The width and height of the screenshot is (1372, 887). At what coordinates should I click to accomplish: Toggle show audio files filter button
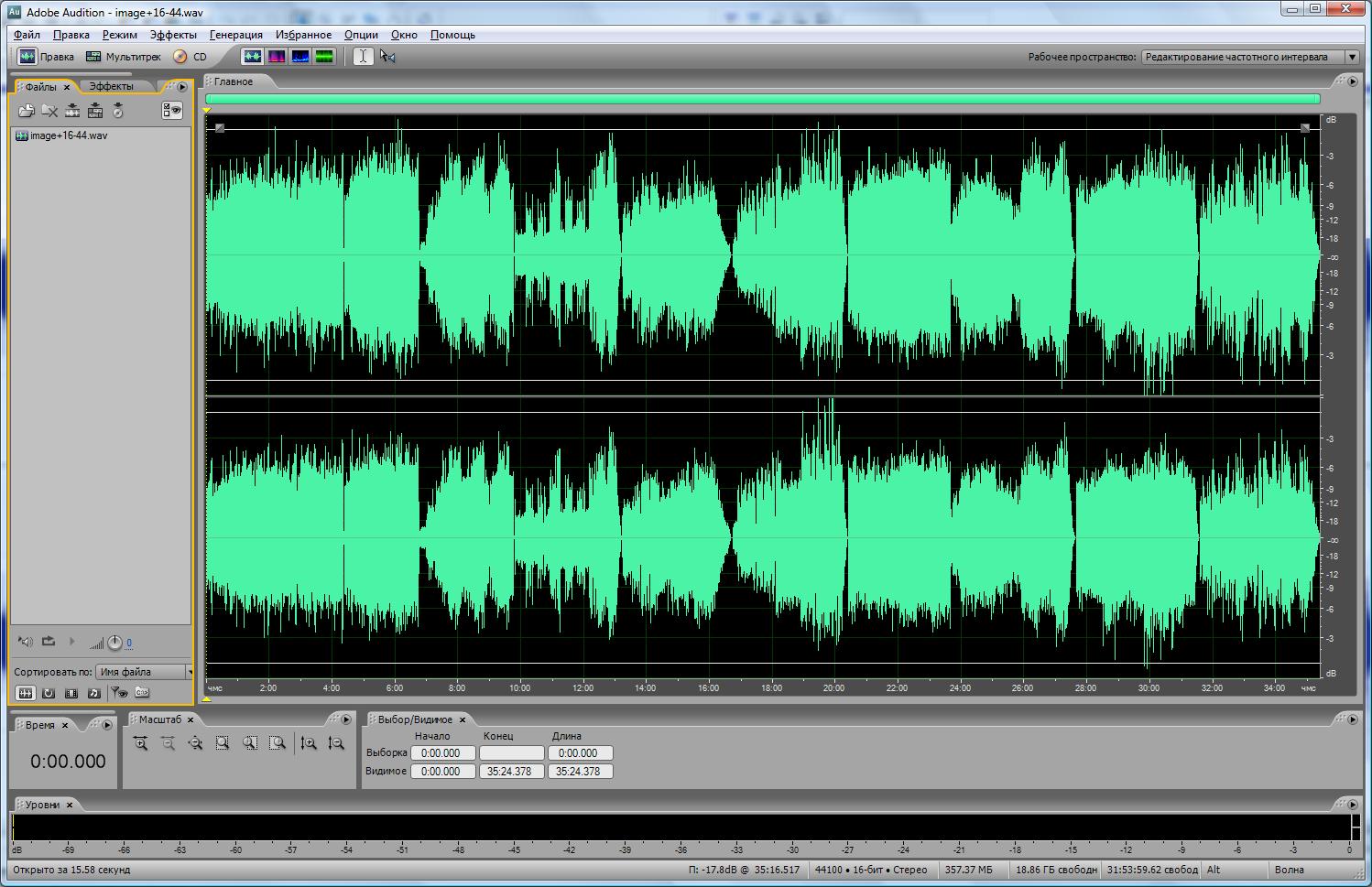coord(26,693)
